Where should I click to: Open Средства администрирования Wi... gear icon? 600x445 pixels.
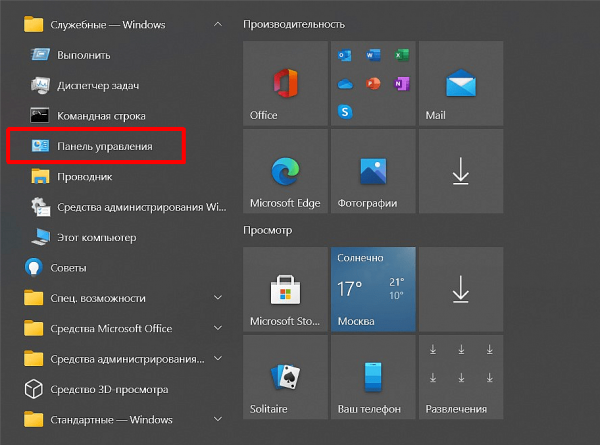41,207
